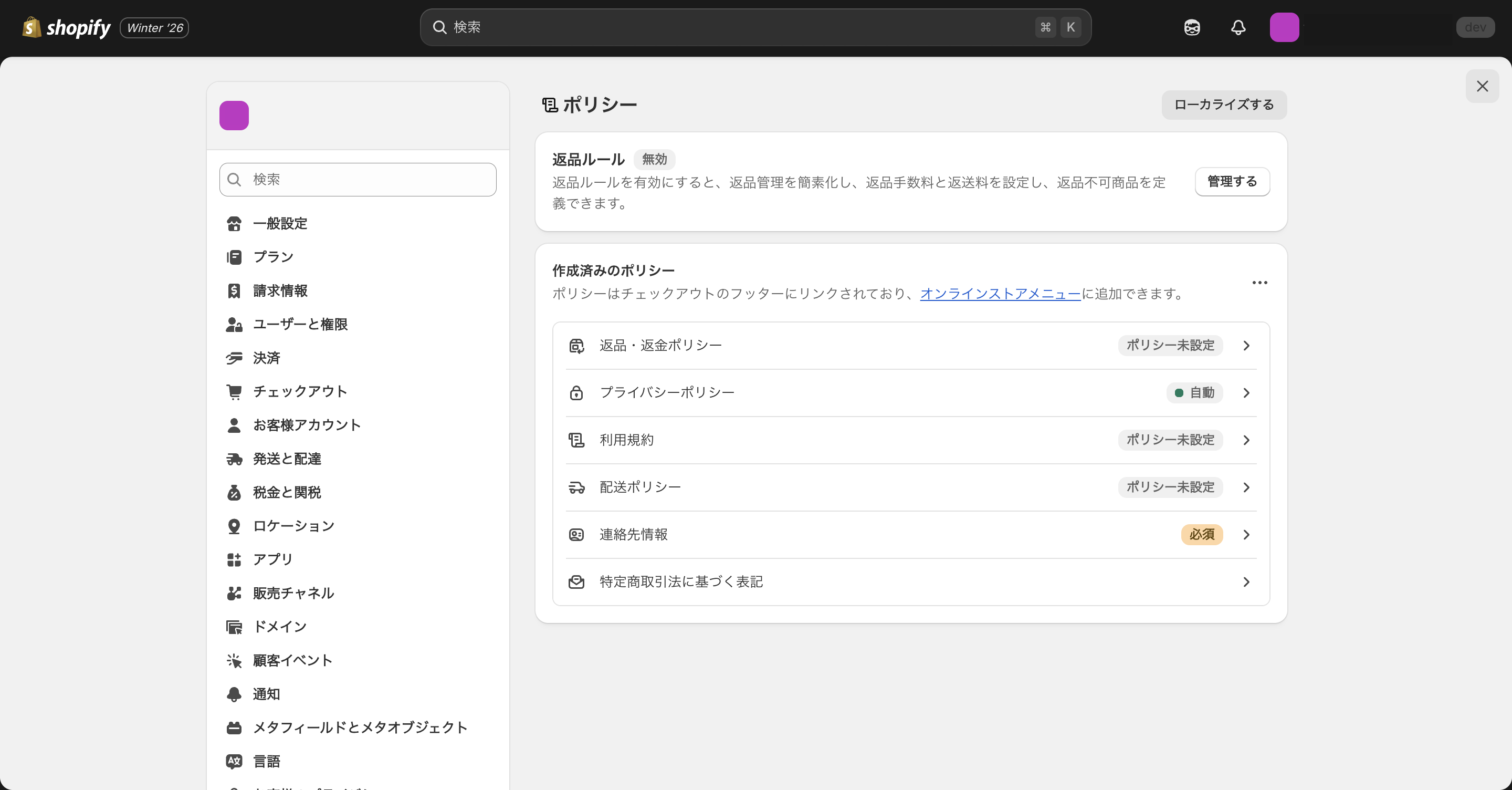Screen dimensions: 1512x790
Task: Open the アプリ settings icon
Action: pyautogui.click(x=234, y=559)
